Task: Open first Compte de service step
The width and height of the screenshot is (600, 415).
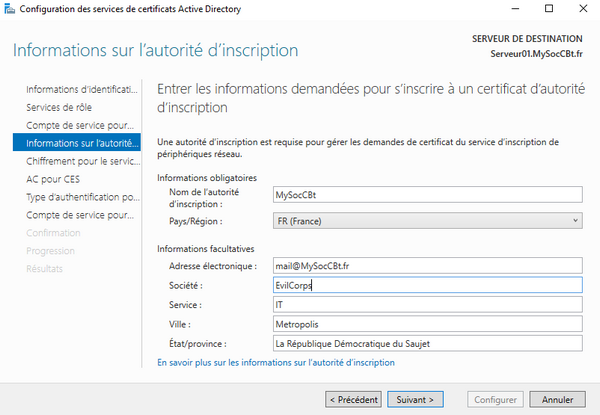Action: coord(80,125)
